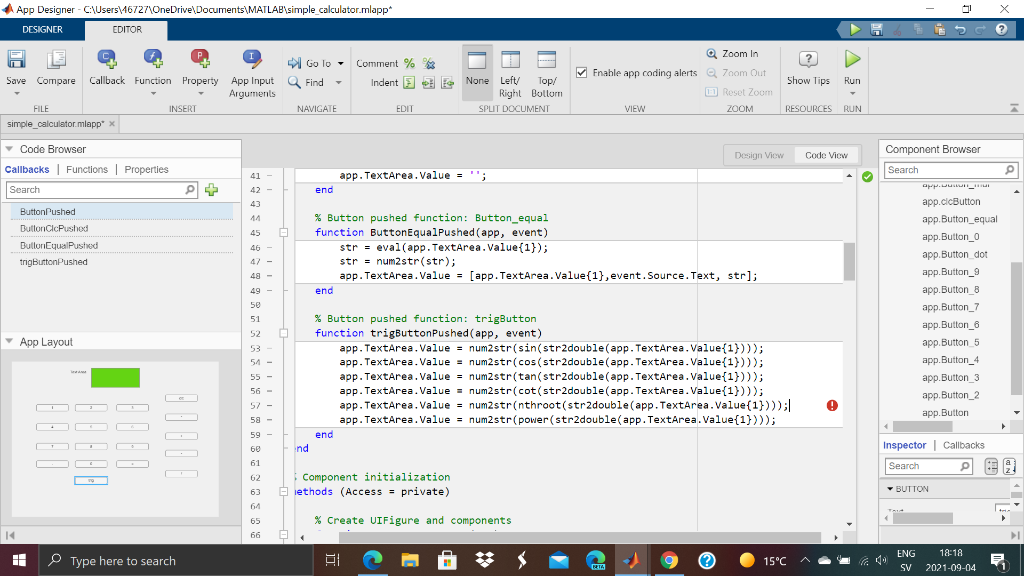Click the Comment percent icon
The height and width of the screenshot is (576, 1024).
point(410,63)
